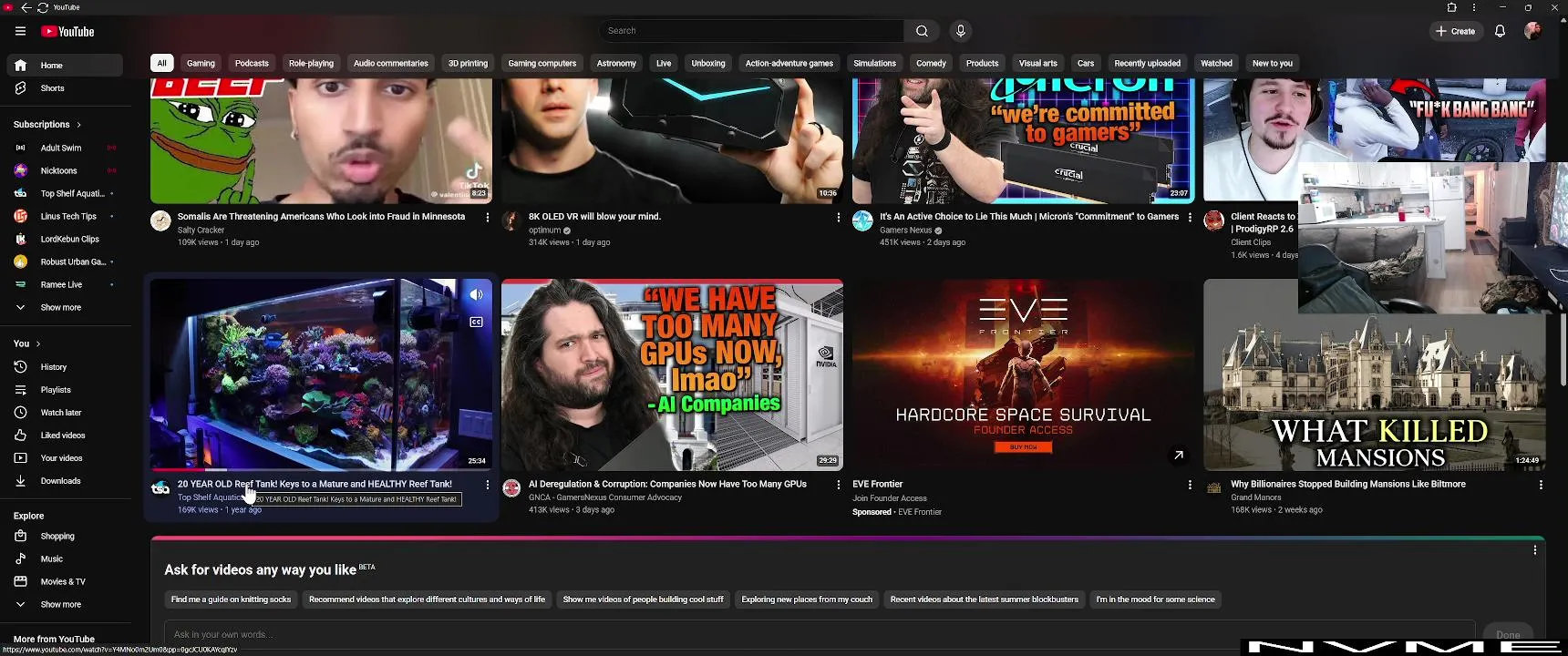This screenshot has height=656, width=1568.
Task: Open the Grand Manors channel link
Action: coord(1256,497)
